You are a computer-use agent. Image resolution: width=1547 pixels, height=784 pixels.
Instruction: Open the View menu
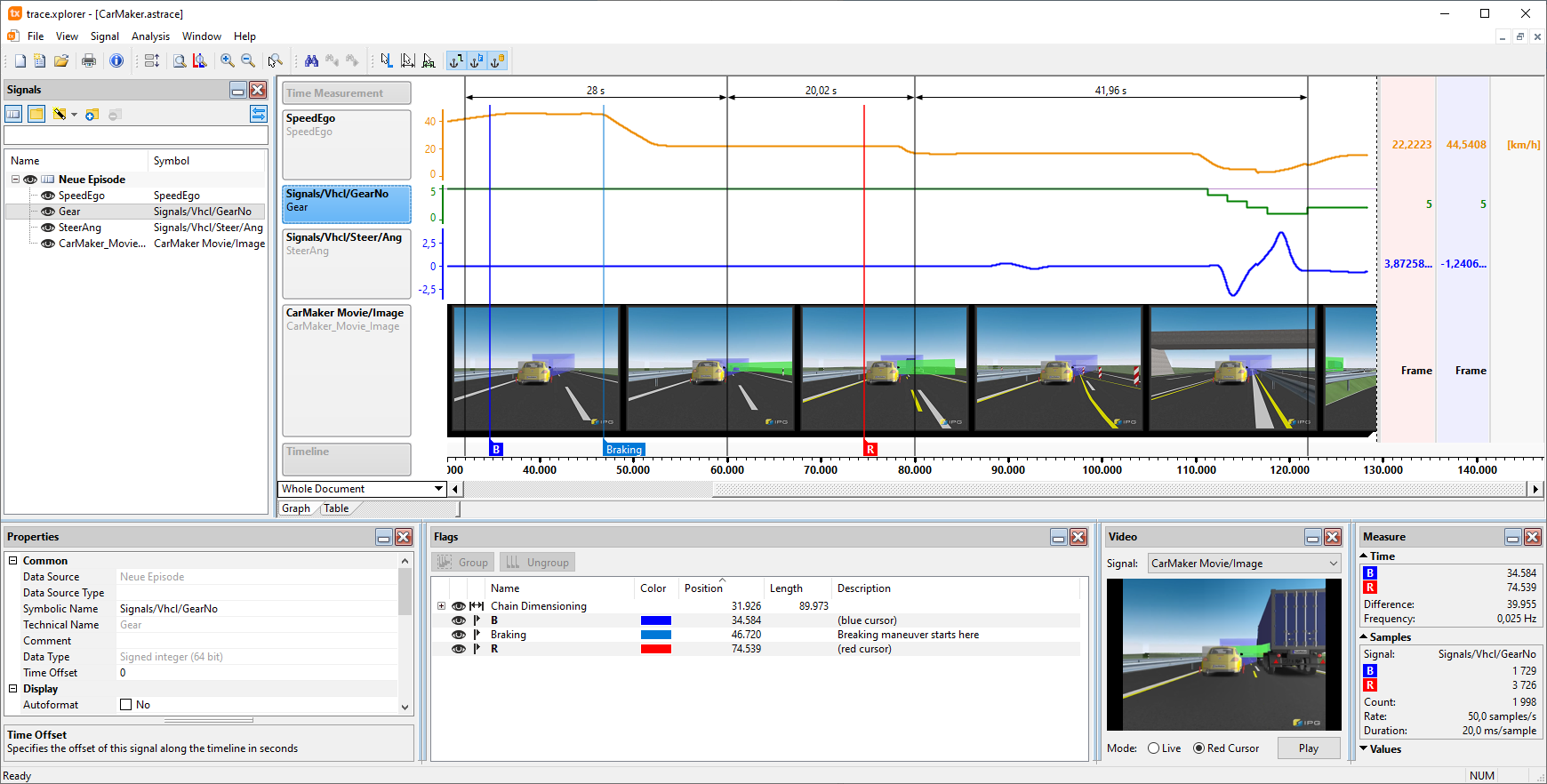click(67, 36)
